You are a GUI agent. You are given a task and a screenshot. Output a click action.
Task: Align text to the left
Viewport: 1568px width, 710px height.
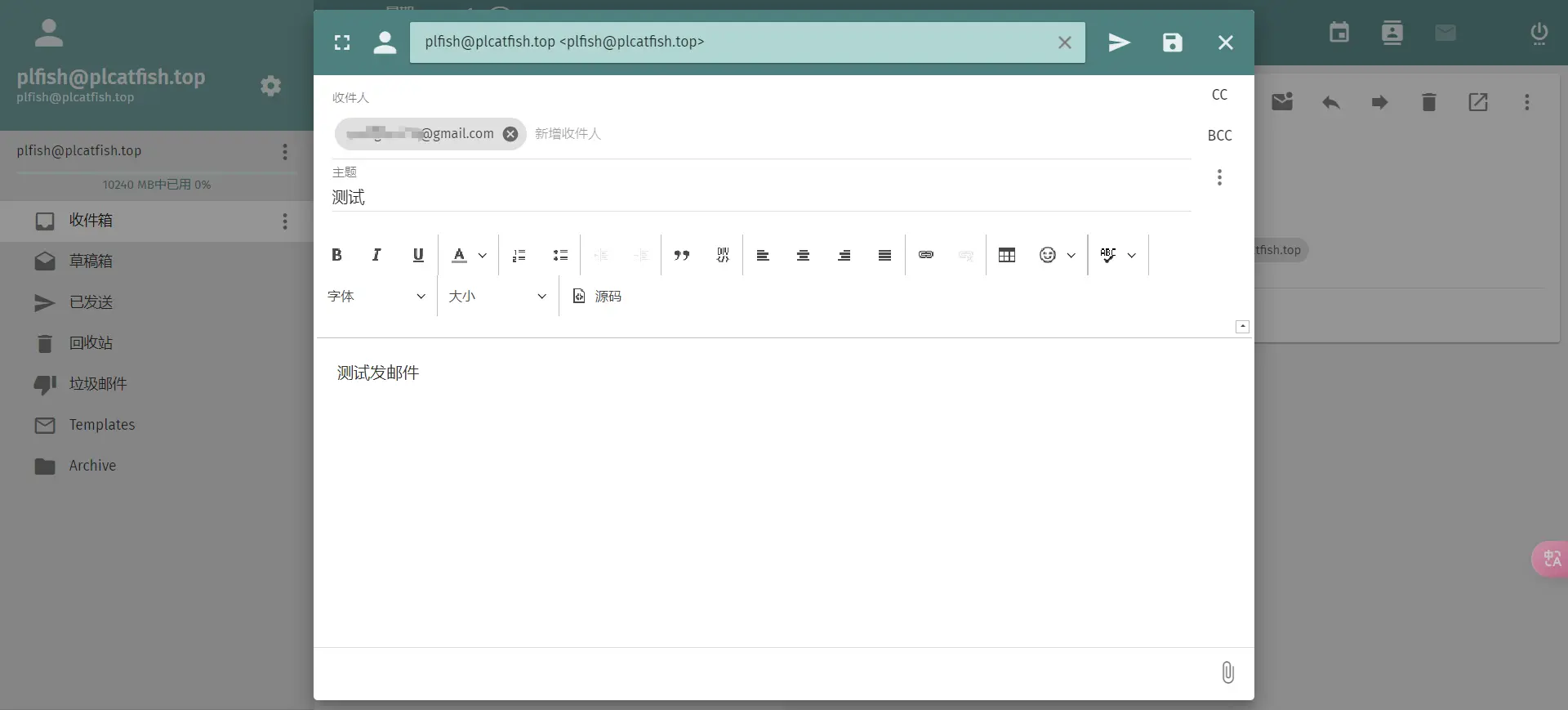coord(763,255)
